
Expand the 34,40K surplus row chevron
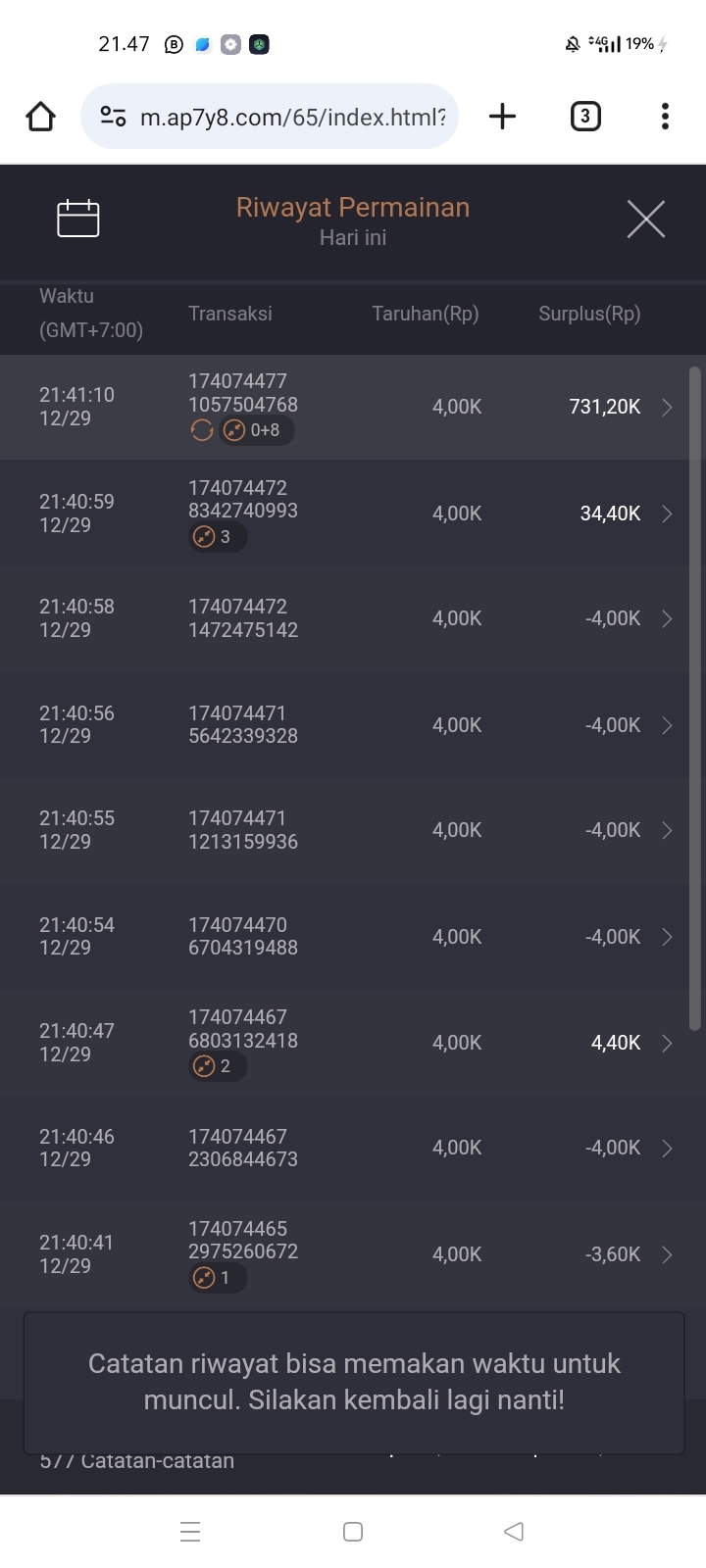pyautogui.click(x=668, y=514)
